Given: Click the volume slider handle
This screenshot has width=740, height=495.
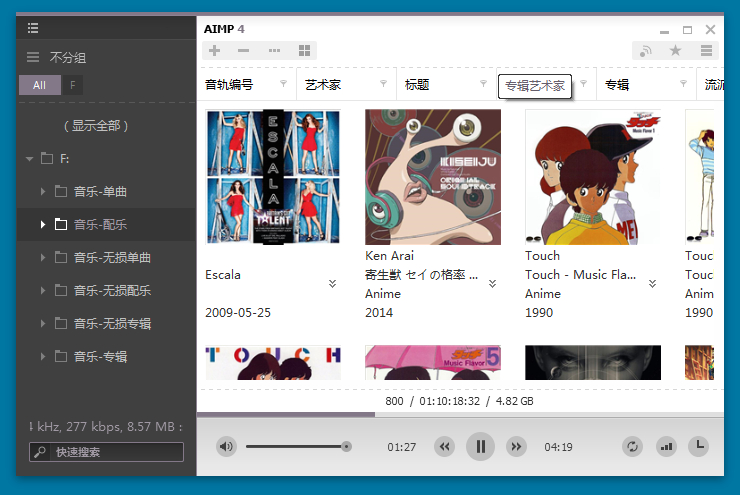Looking at the screenshot, I should point(346,446).
